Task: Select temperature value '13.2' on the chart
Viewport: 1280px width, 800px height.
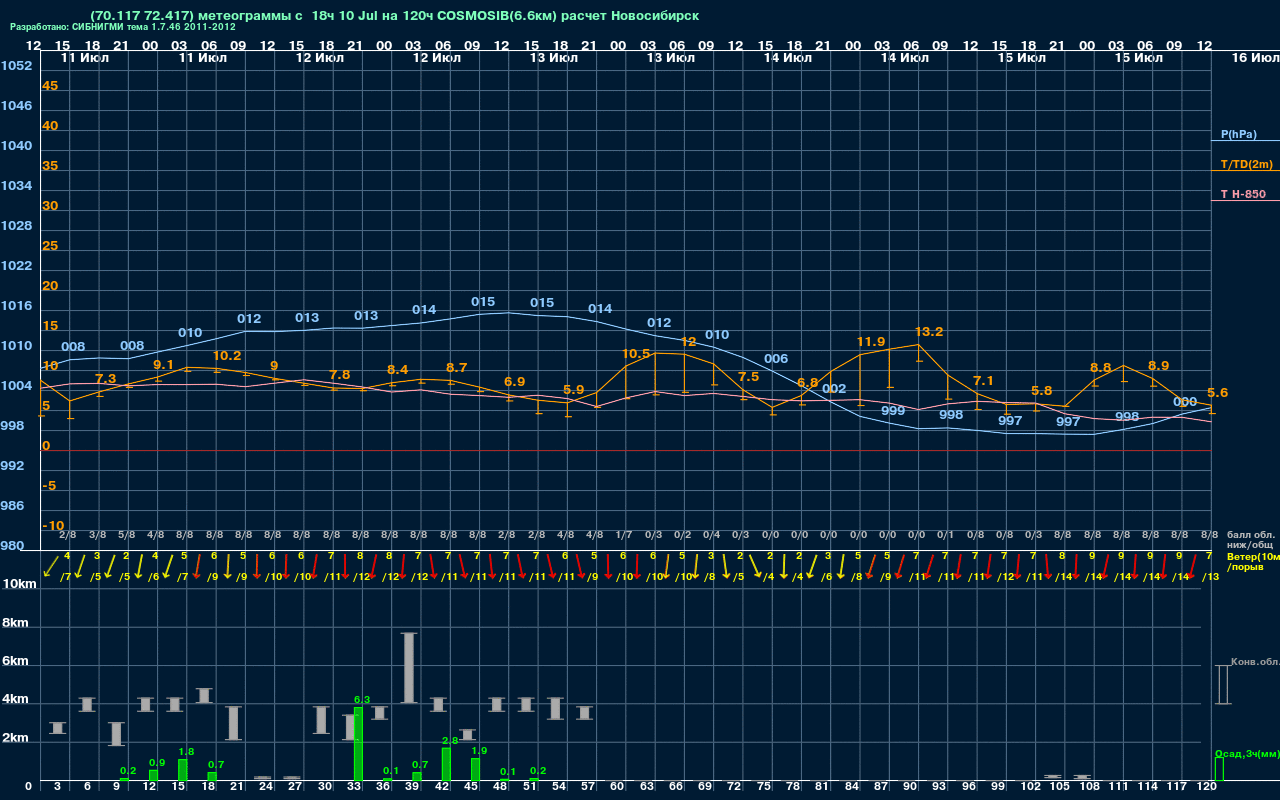Action: coord(929,332)
